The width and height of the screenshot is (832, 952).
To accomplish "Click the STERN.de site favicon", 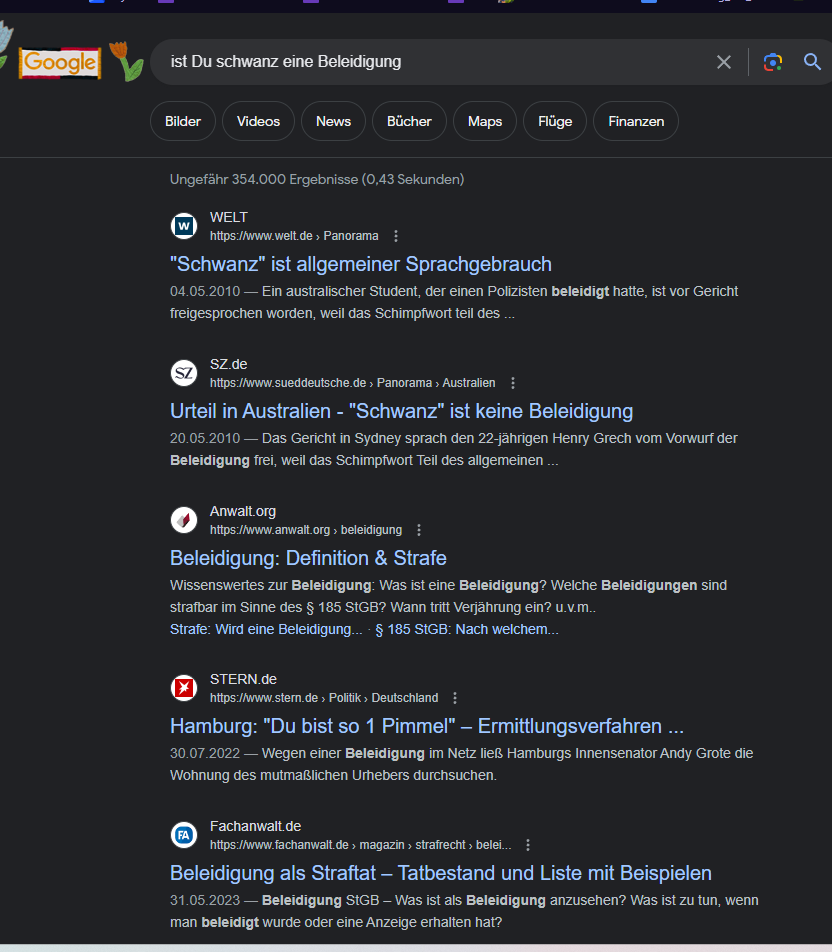I will coord(184,688).
